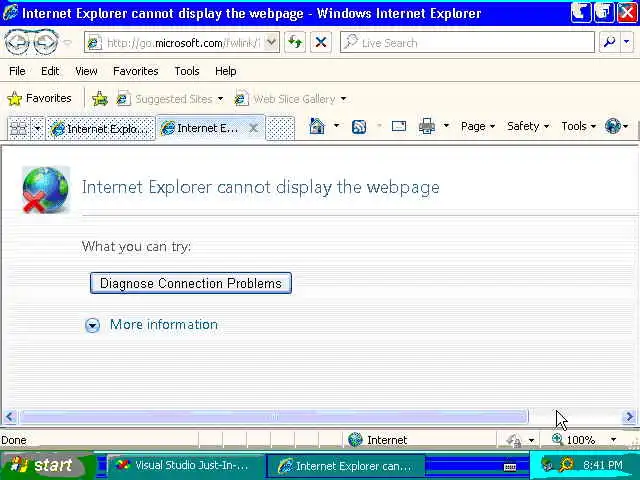640x480 pixels.
Task: Open Web Slice Gallery link
Action: (x=290, y=99)
